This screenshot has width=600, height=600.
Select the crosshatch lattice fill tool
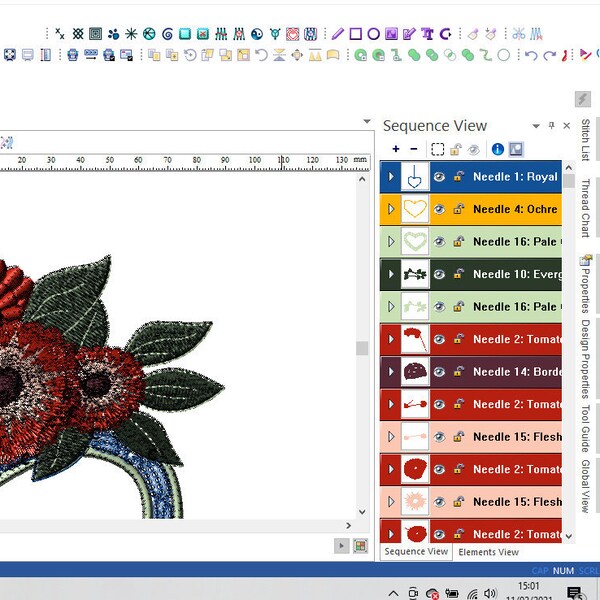78,34
